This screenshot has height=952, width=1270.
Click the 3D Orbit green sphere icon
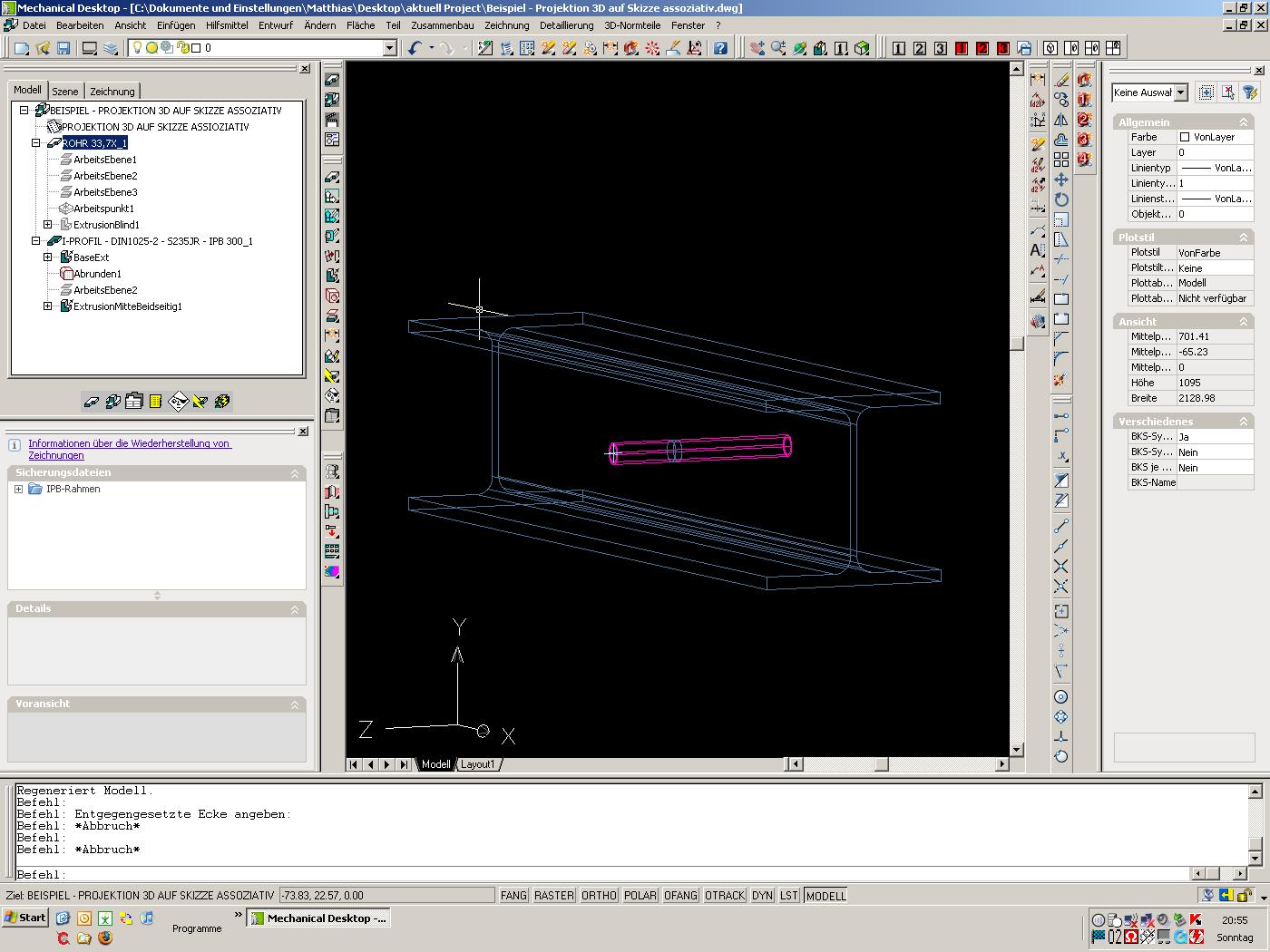[799, 48]
